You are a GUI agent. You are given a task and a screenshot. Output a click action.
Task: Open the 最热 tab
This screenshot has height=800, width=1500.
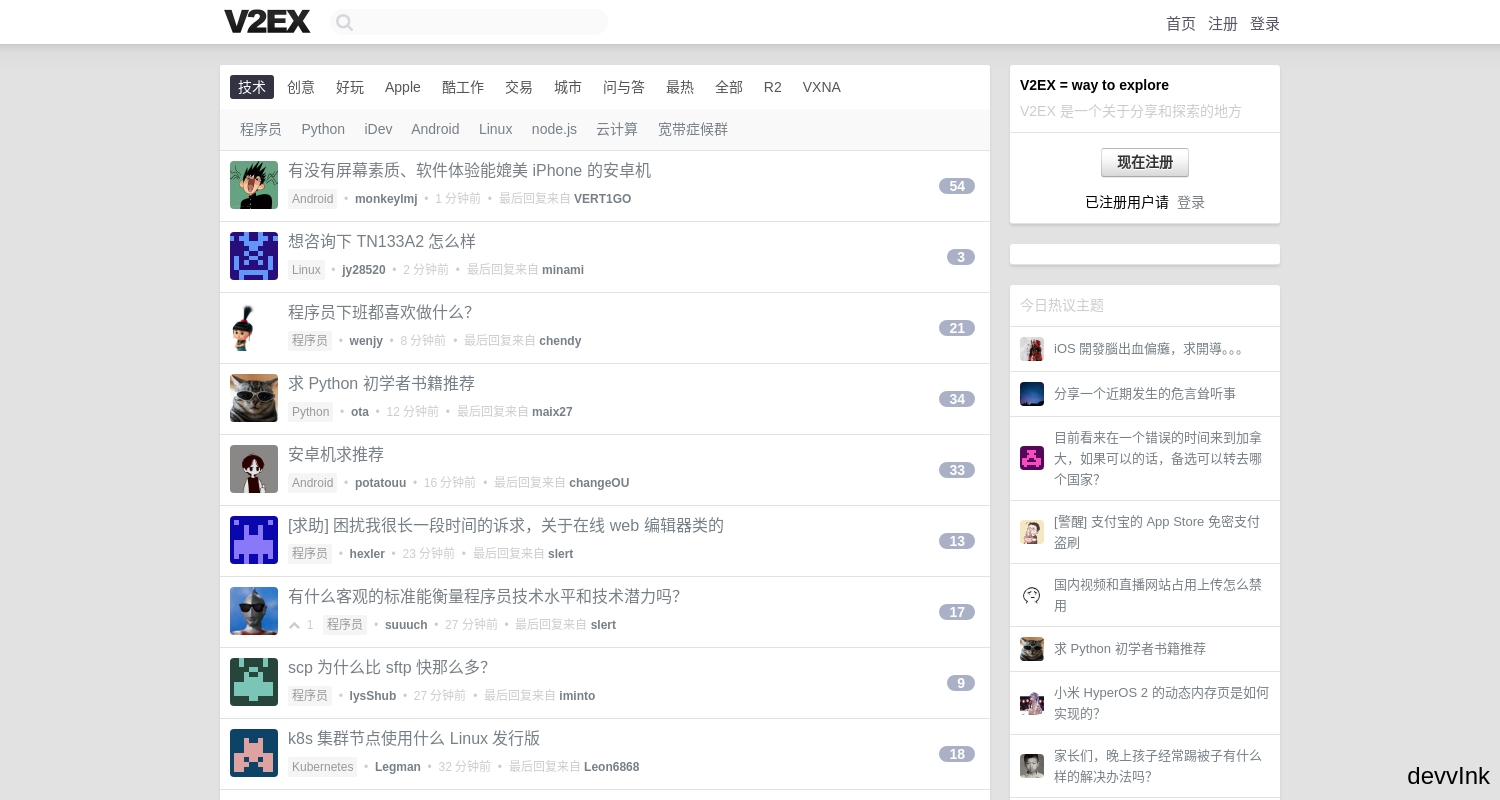(x=680, y=87)
